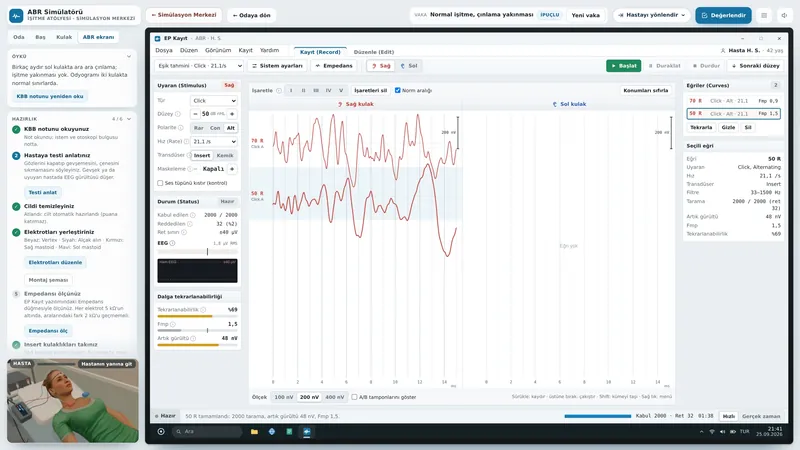Select the Sağ ear button
The width and height of the screenshot is (800, 450).
pyautogui.click(x=381, y=66)
